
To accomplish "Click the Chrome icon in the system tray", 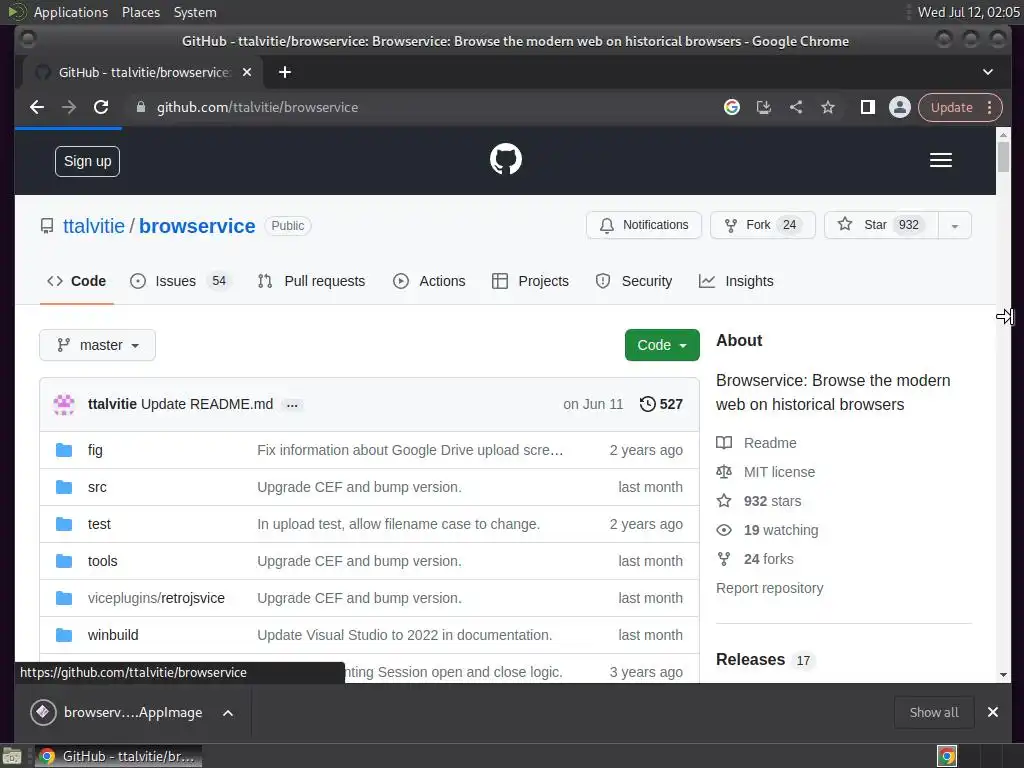I will click(x=947, y=756).
